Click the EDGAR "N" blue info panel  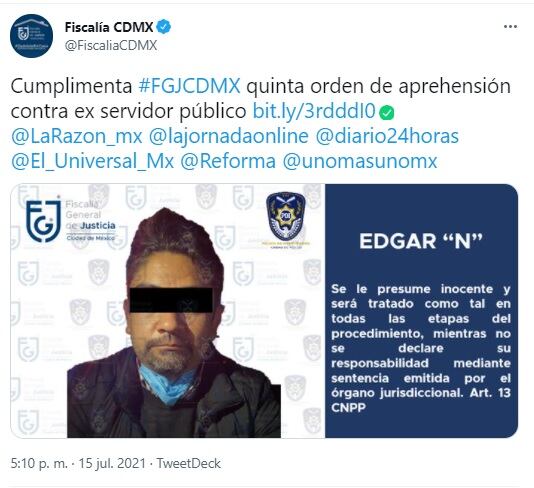[421, 311]
